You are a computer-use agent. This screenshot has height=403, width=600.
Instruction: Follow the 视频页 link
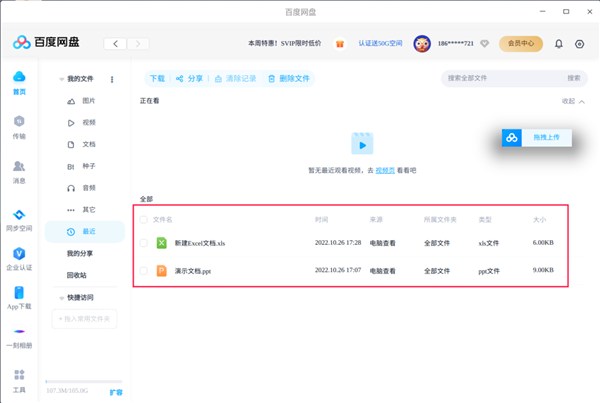pyautogui.click(x=384, y=171)
